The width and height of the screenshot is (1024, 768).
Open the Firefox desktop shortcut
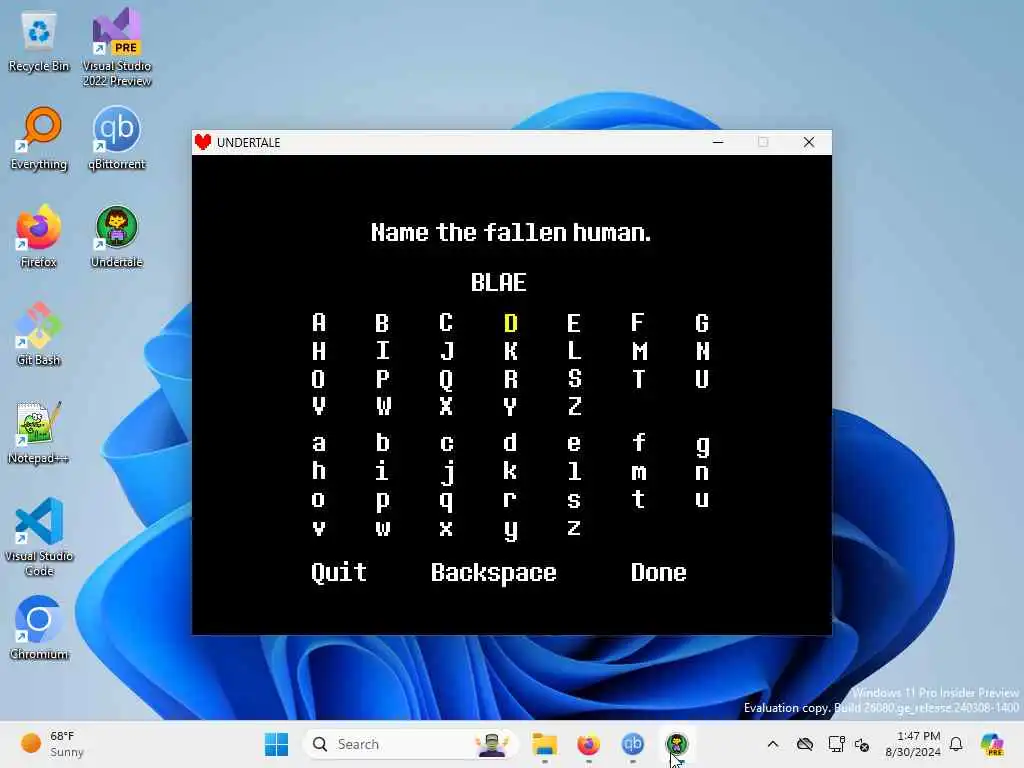[x=39, y=236]
